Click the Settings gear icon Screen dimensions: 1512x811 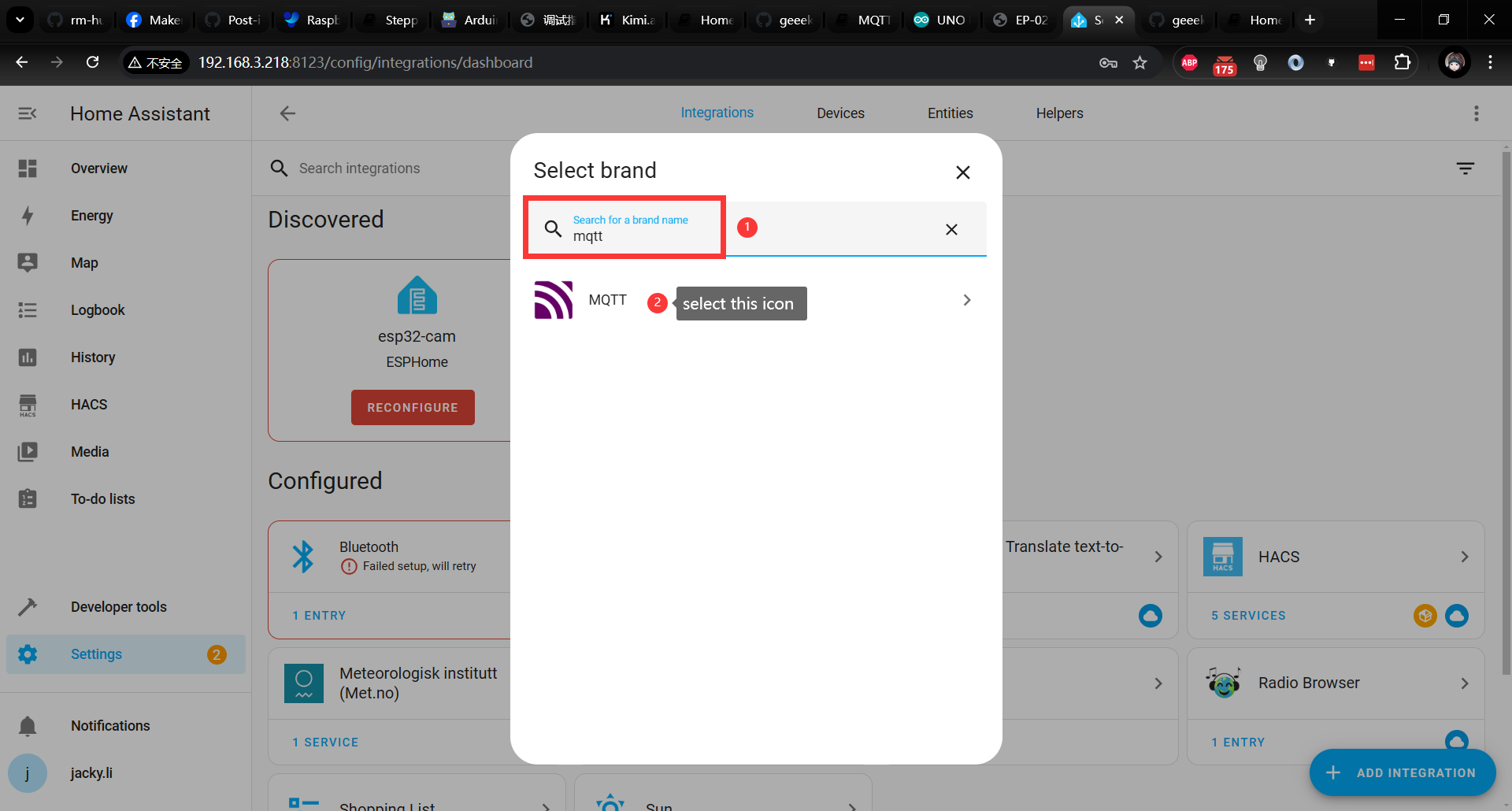pyautogui.click(x=28, y=654)
